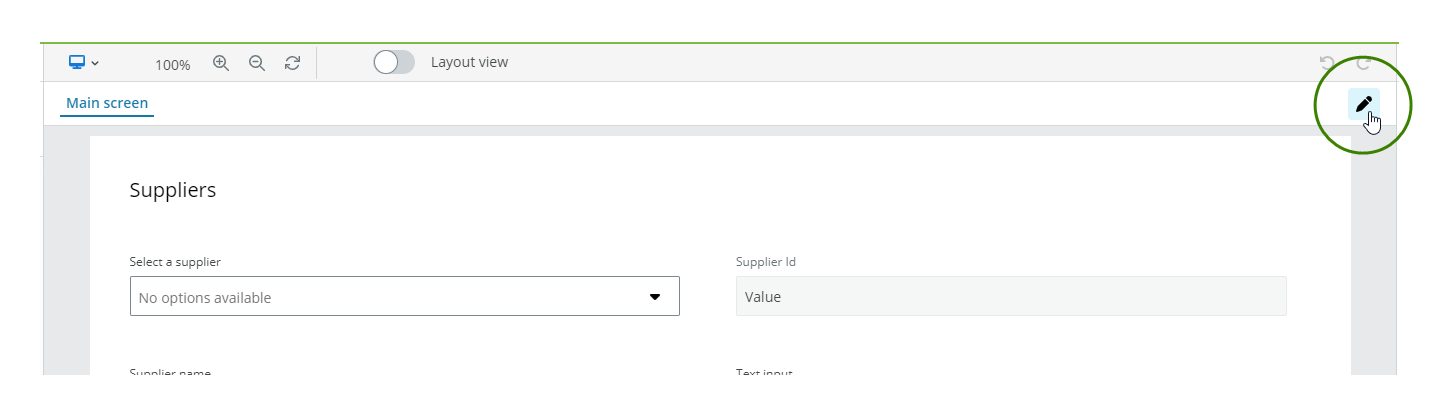This screenshot has width=1439, height=415.
Task: Click the Supplier Id label
Action: click(x=766, y=262)
